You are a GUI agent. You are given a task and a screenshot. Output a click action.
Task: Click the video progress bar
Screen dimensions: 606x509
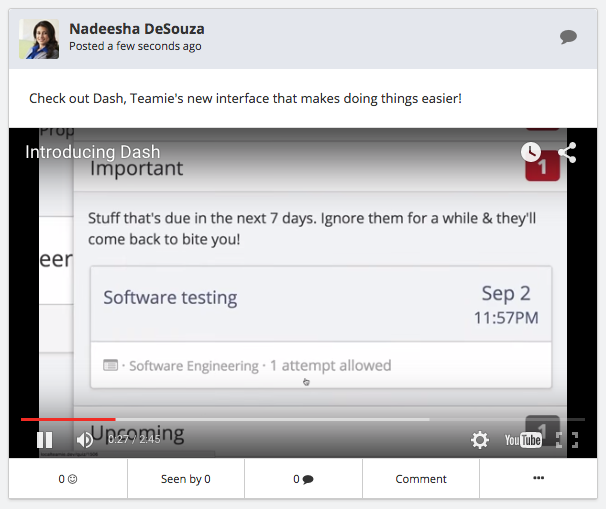tap(303, 419)
